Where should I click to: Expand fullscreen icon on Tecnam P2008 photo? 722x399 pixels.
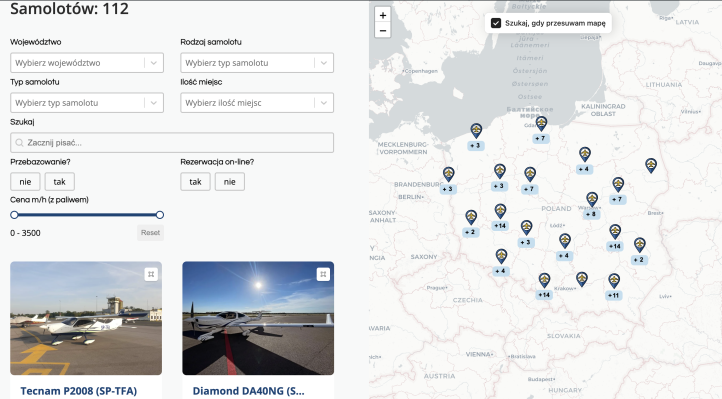point(151,274)
